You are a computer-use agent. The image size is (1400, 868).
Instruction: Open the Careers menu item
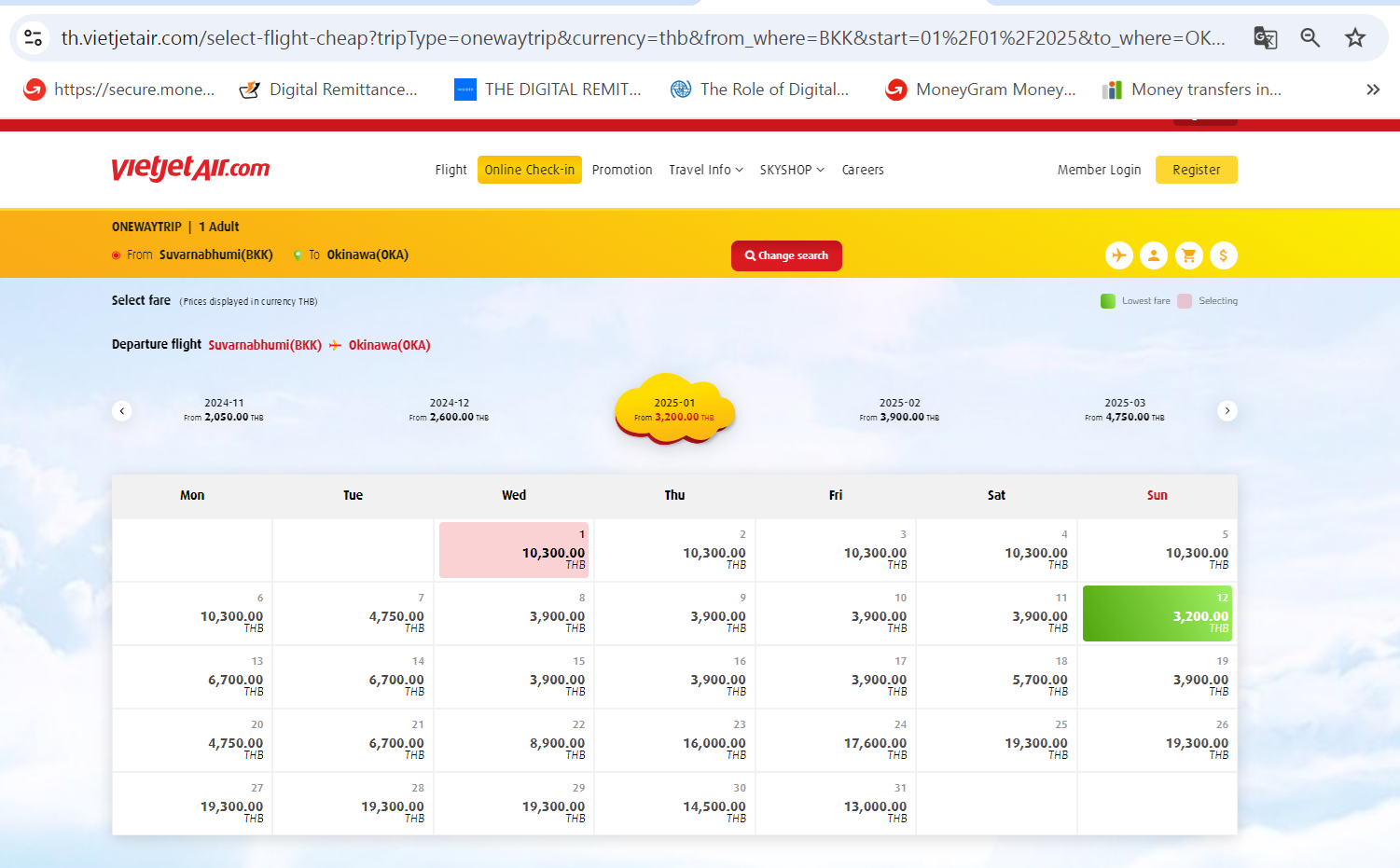(x=863, y=170)
